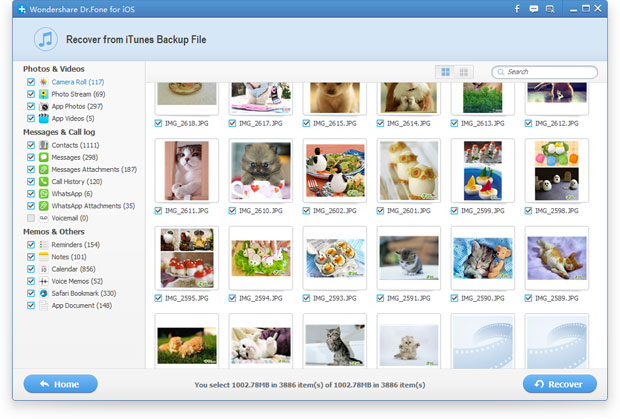Select WhatsApp (6) in sidebar

click(72, 194)
